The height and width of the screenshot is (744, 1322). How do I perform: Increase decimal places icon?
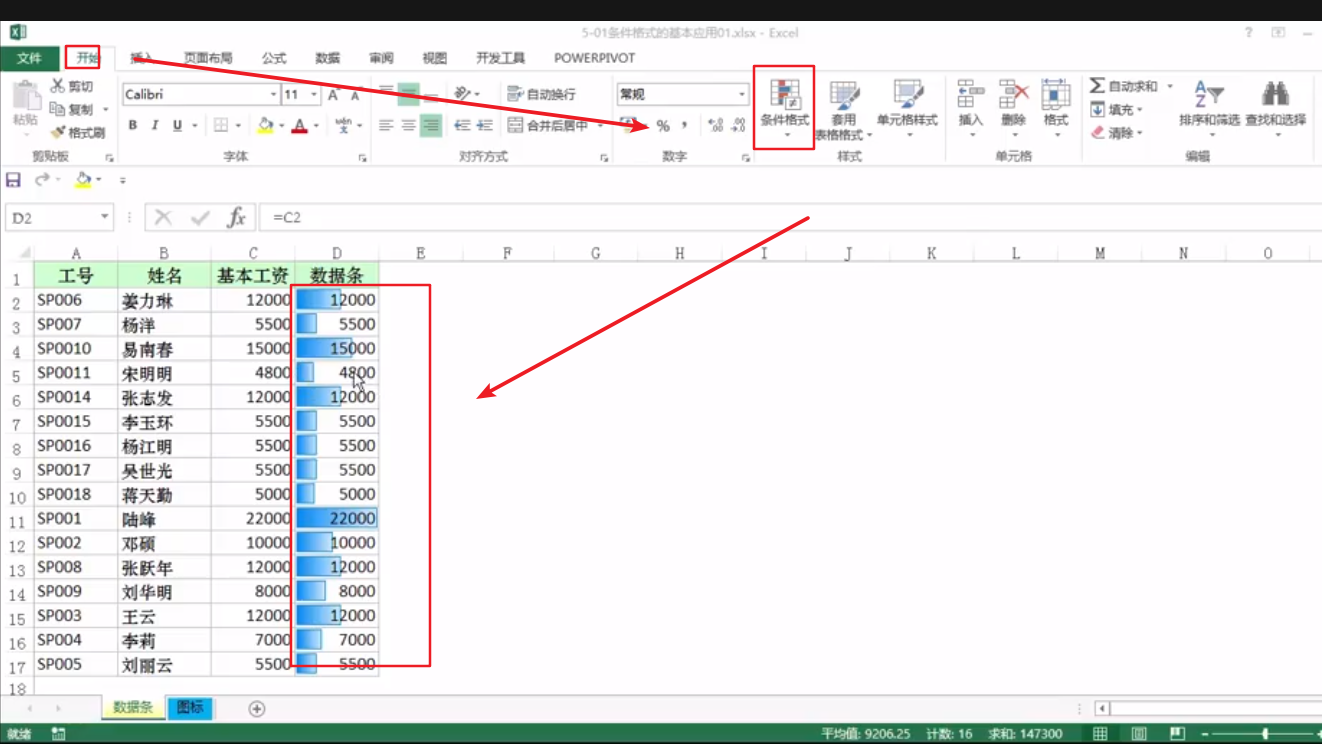[x=715, y=126]
